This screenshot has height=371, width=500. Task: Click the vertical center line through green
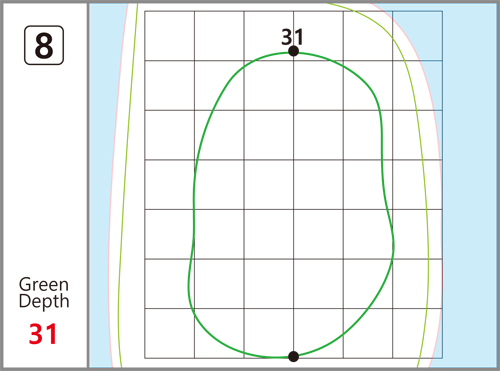293,200
